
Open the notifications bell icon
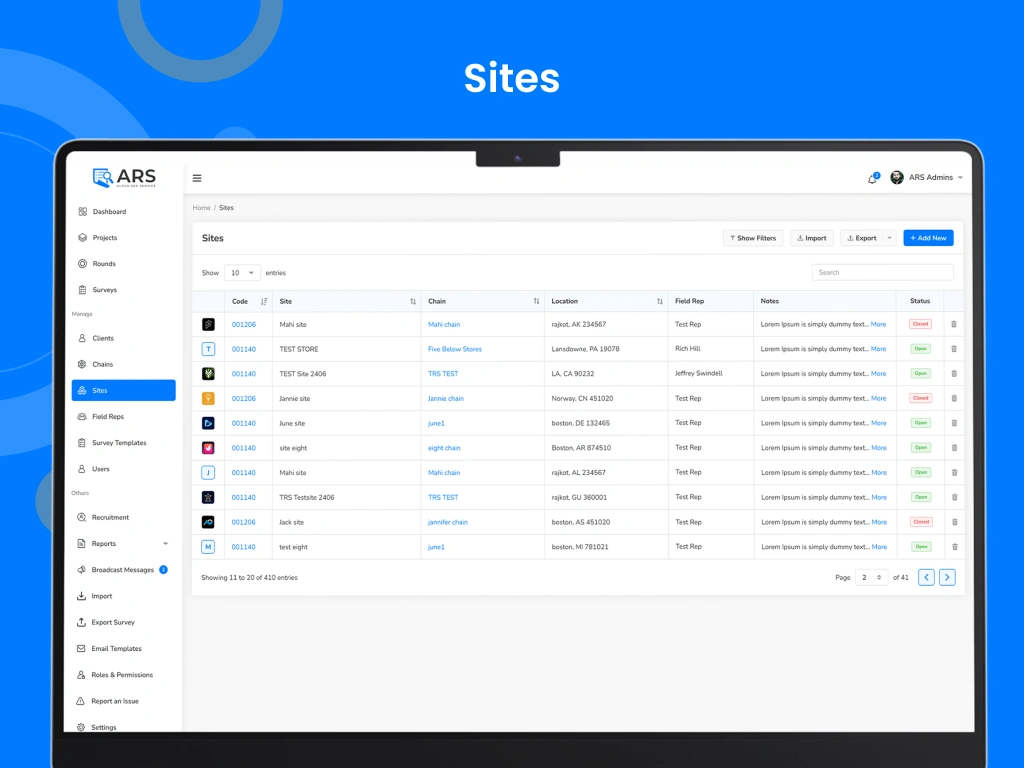(x=872, y=178)
